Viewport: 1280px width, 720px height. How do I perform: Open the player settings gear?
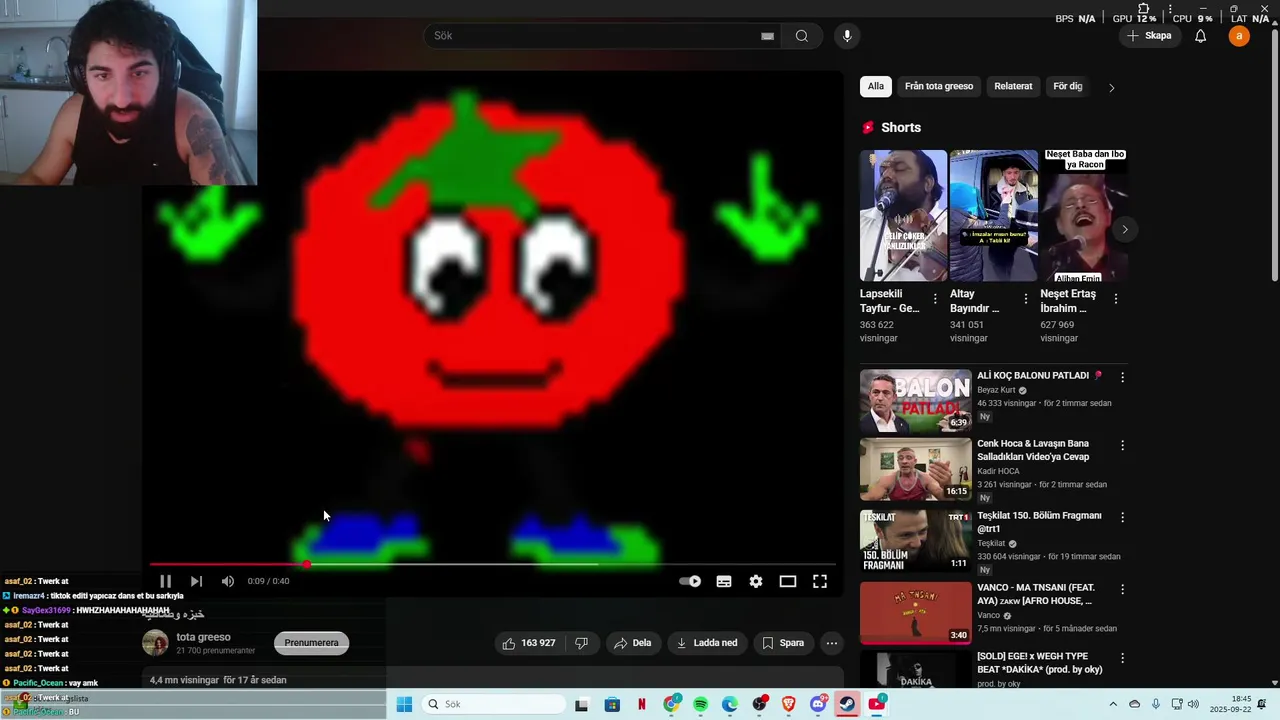pyautogui.click(x=756, y=581)
